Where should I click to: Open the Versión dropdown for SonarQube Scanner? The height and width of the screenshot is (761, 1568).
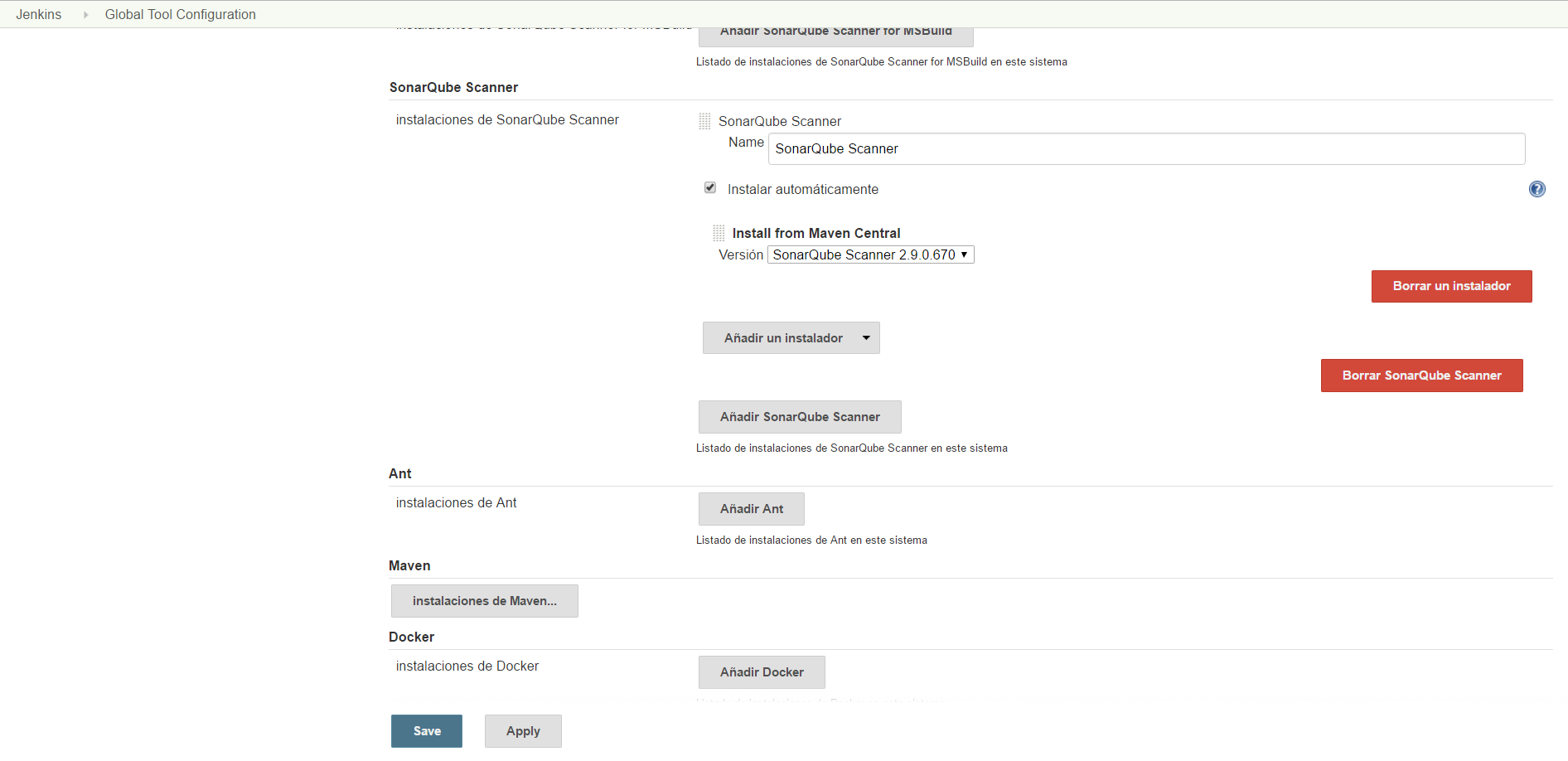870,254
